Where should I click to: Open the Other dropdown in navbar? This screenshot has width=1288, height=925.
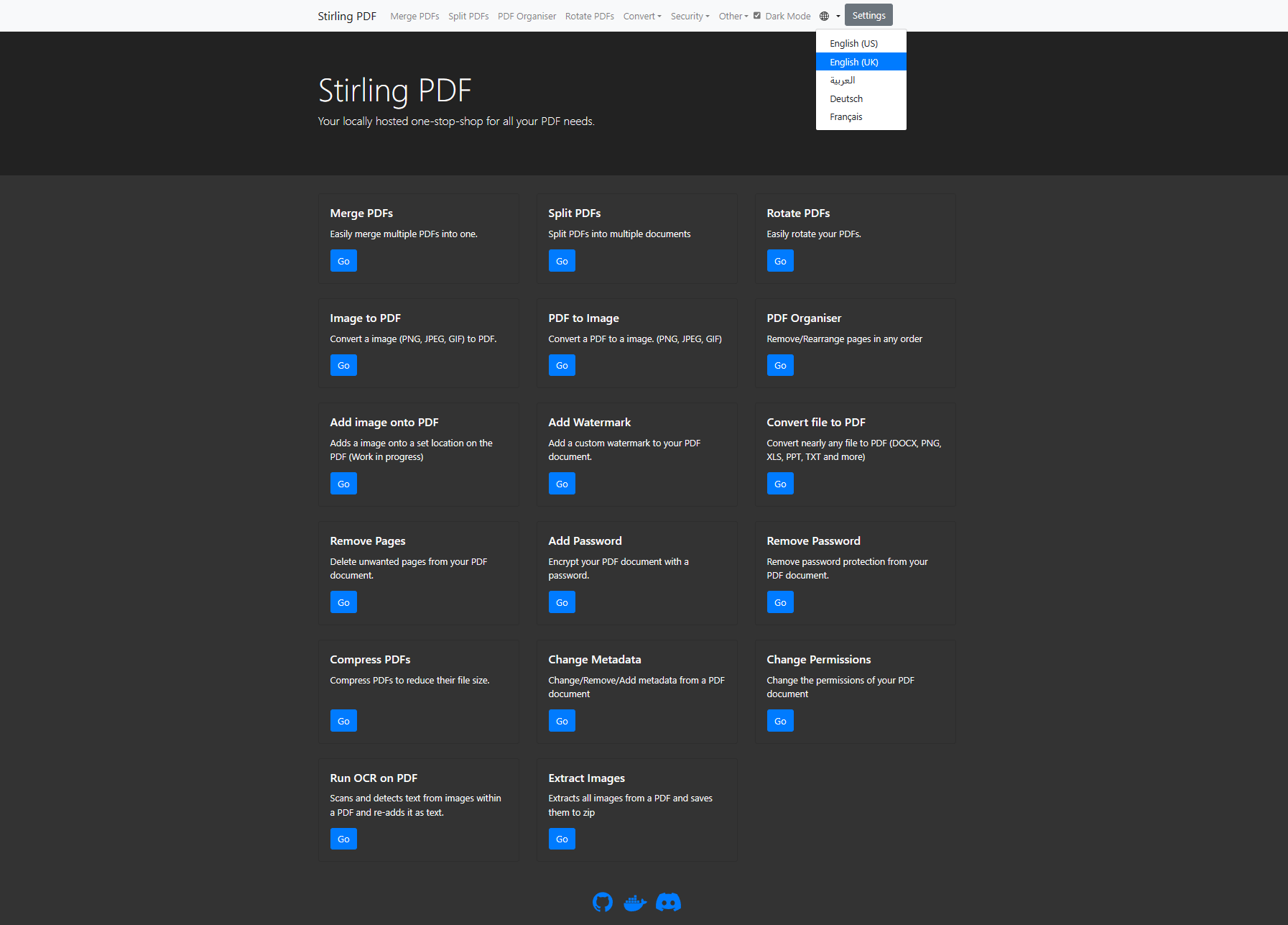pos(733,16)
